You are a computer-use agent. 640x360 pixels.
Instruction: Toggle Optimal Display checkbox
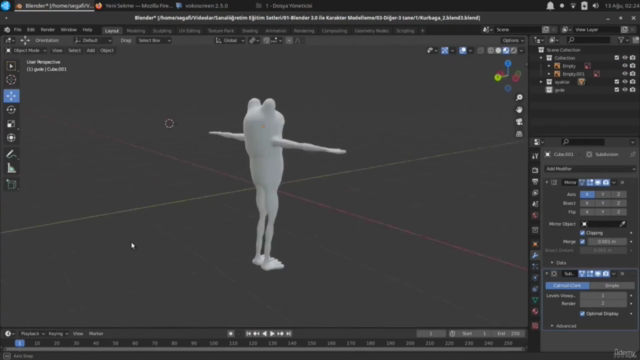tap(582, 313)
